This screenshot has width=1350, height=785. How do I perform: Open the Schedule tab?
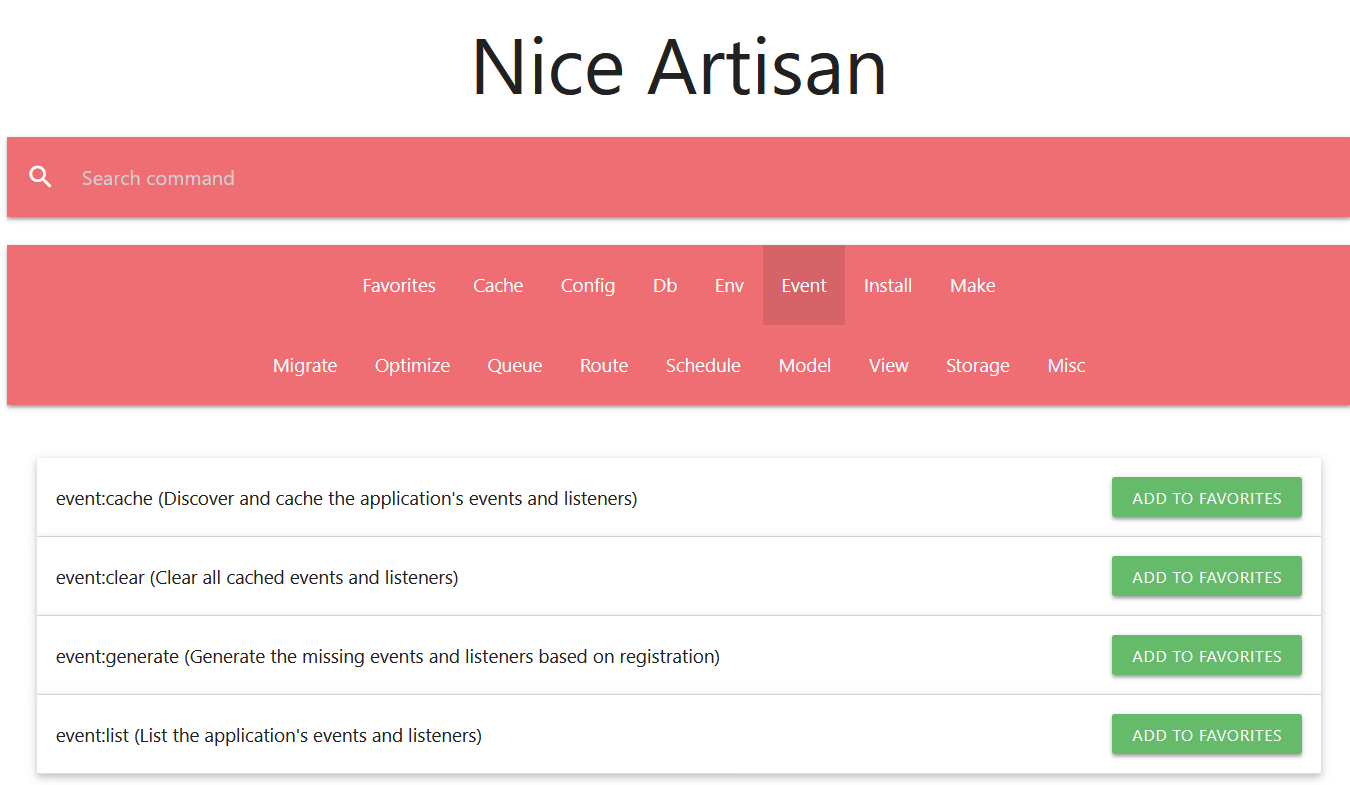click(x=703, y=366)
